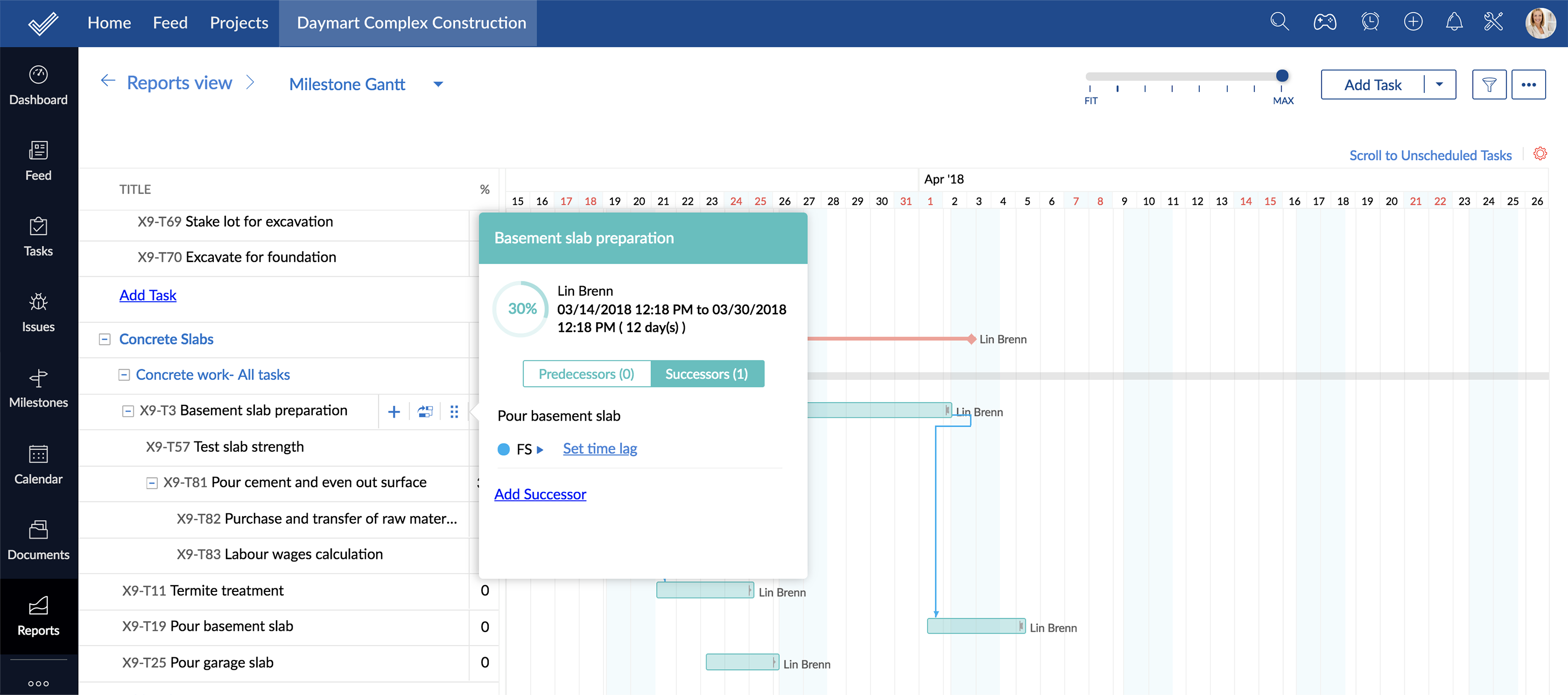1568x695 pixels.
Task: Click Set time lag for FS dependency
Action: [598, 447]
